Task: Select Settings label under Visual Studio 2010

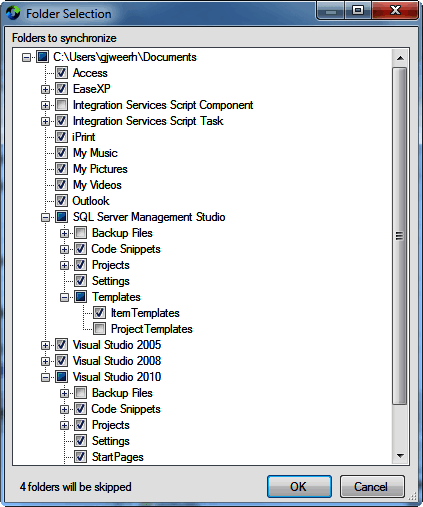Action: pyautogui.click(x=111, y=441)
